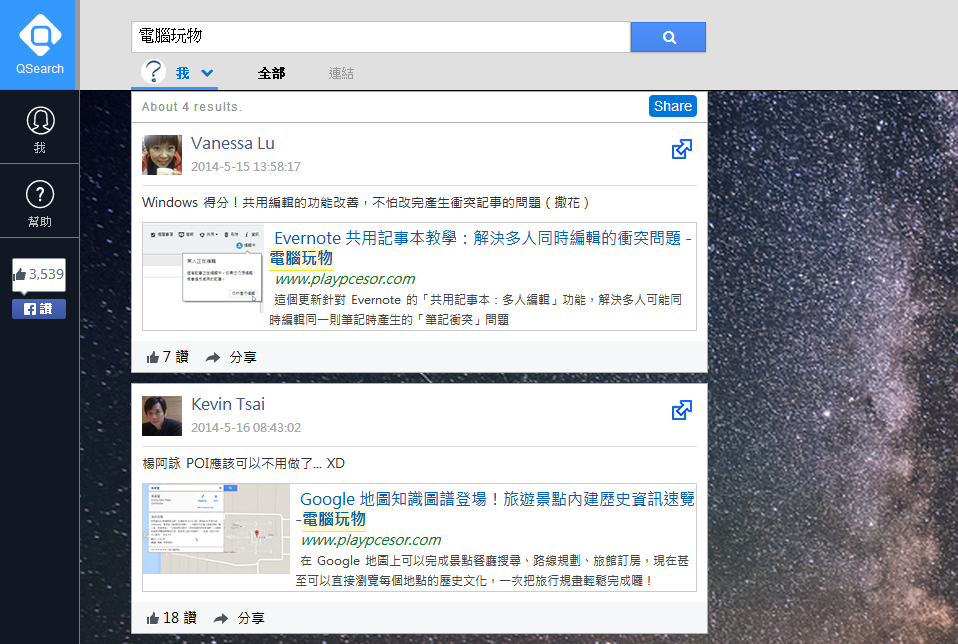Click the magnifier search button
The height and width of the screenshot is (644, 958).
click(x=668, y=37)
